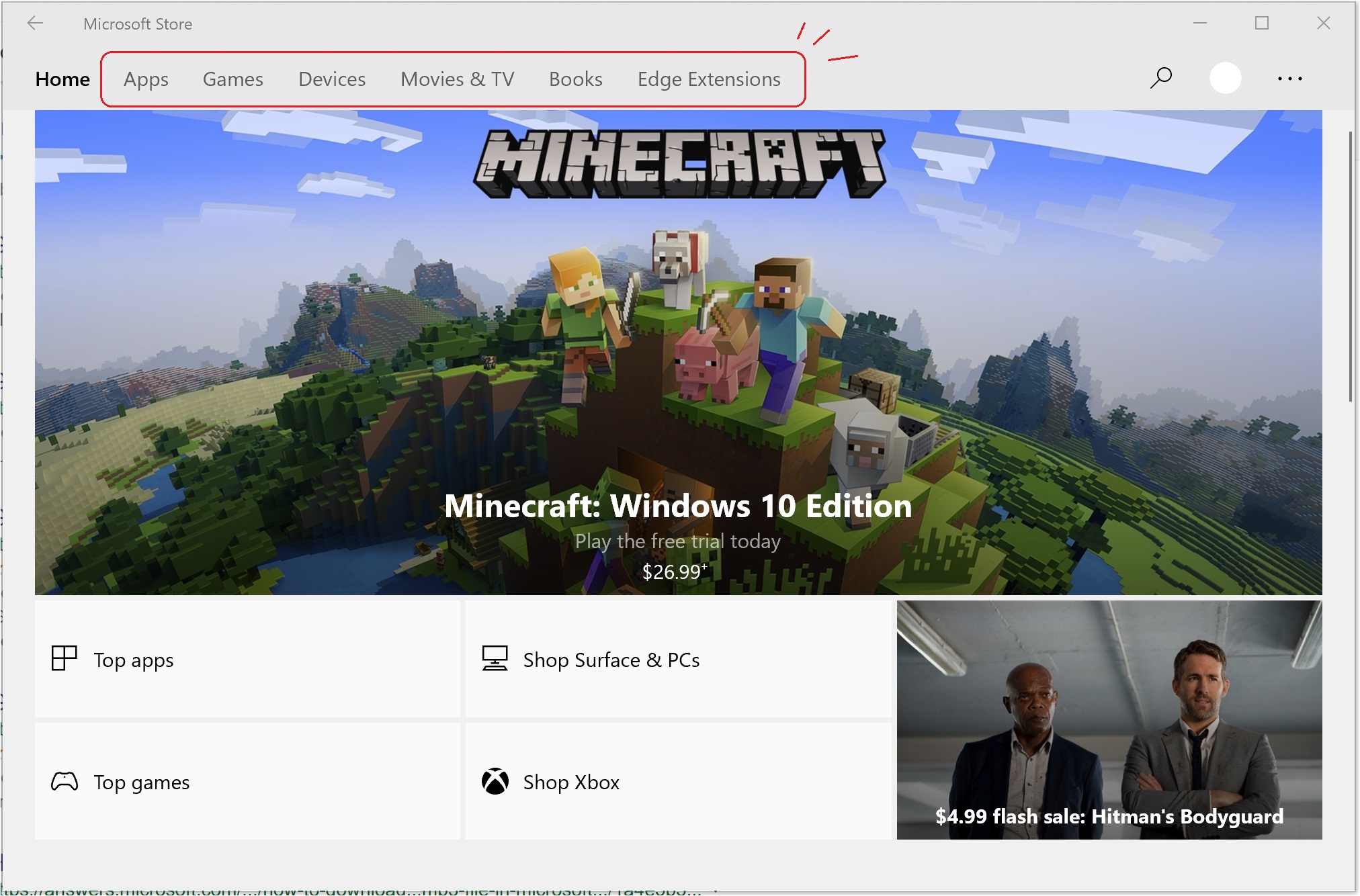Click Top apps section button
Viewport: 1360px width, 896px height.
[x=249, y=658]
